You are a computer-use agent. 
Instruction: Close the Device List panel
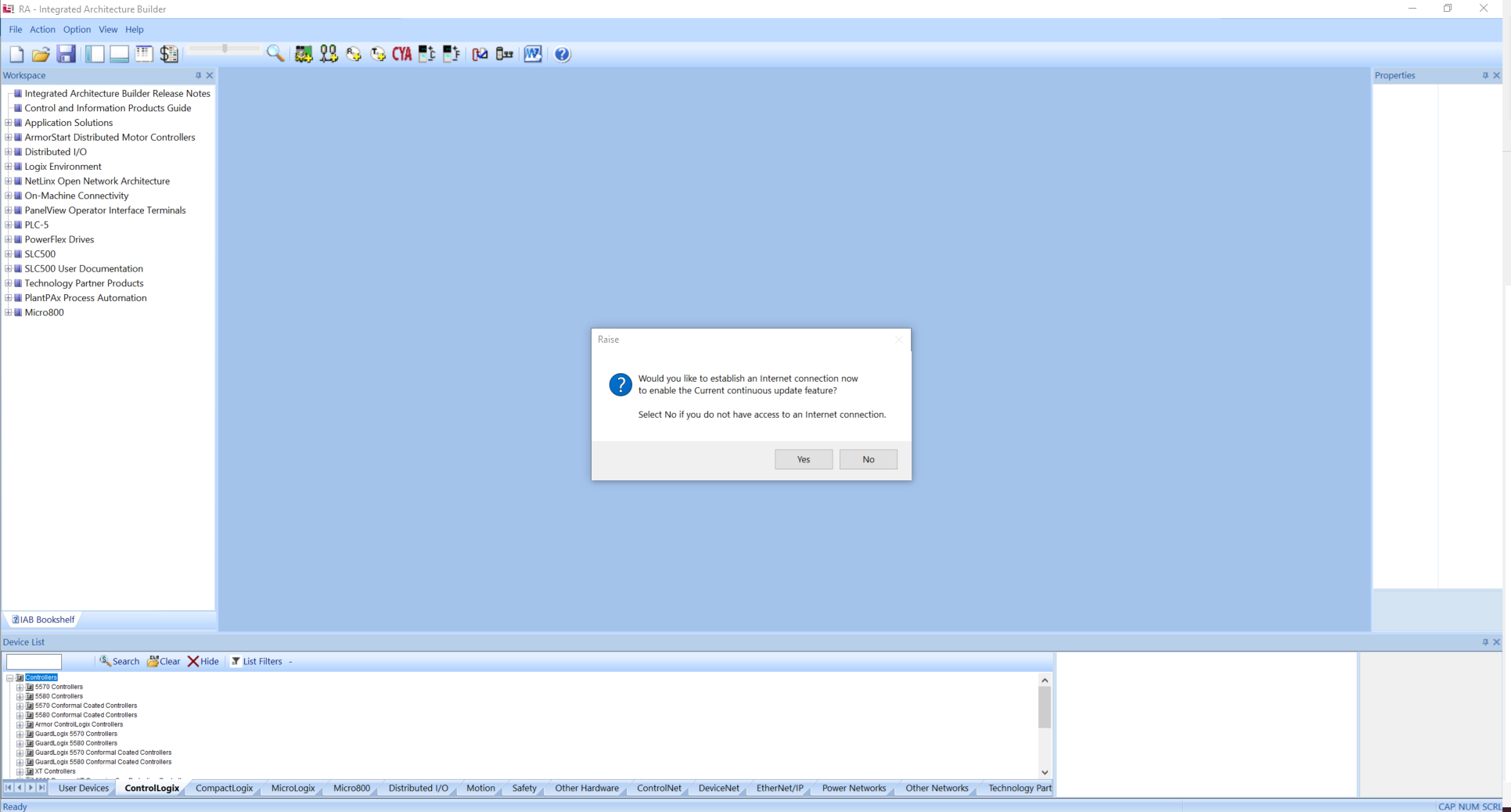click(1497, 641)
